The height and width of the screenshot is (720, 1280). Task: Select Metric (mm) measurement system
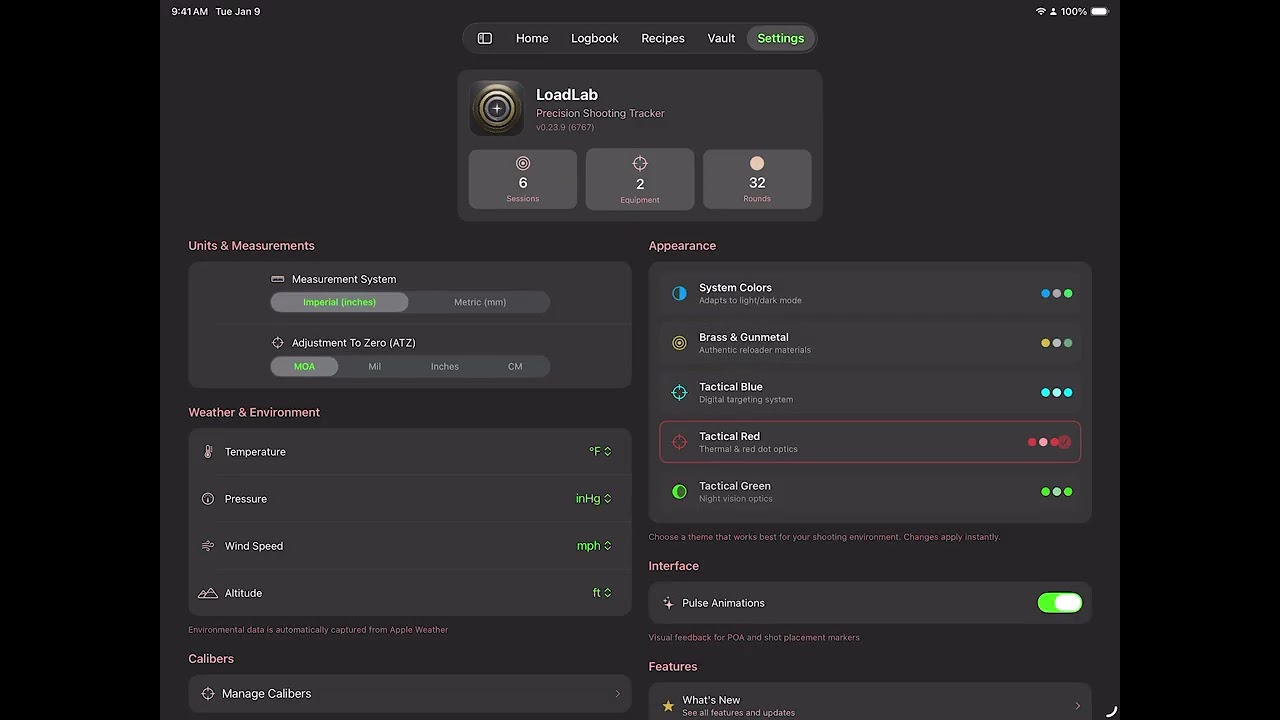pyautogui.click(x=480, y=302)
